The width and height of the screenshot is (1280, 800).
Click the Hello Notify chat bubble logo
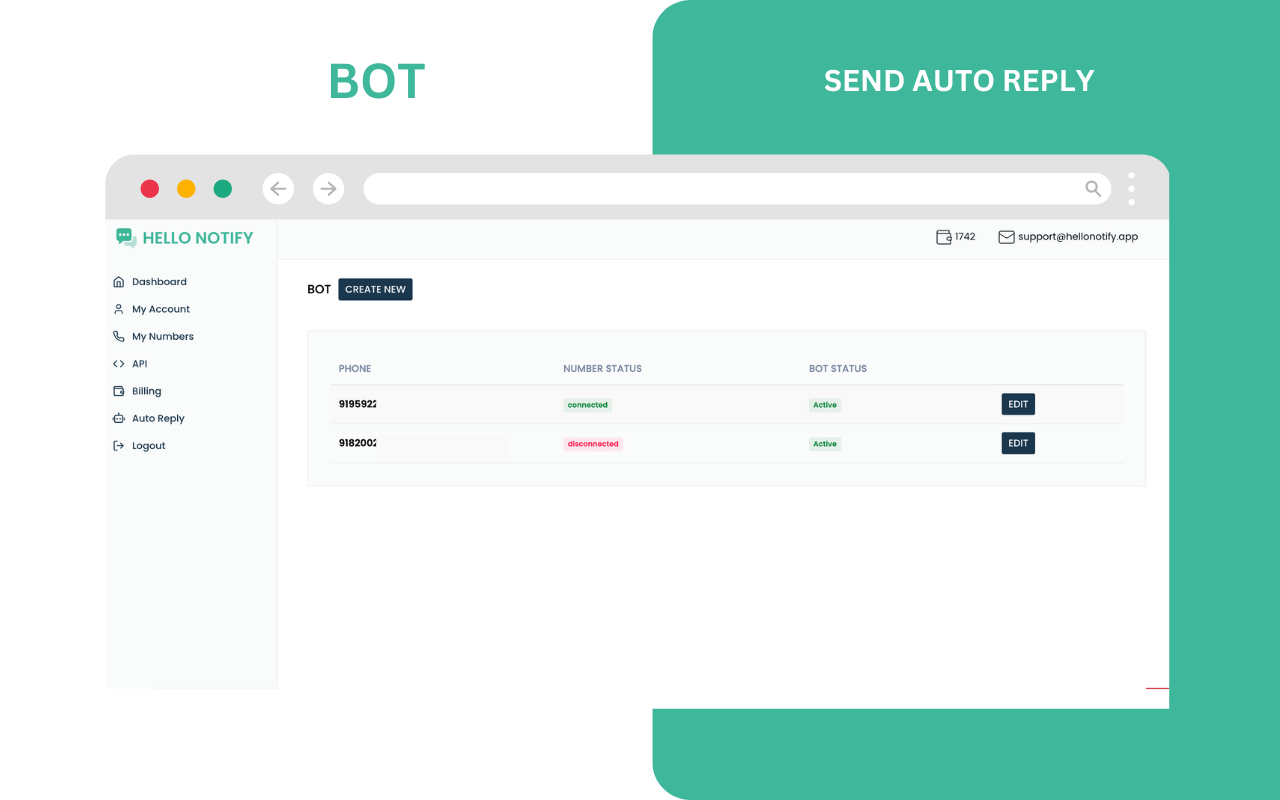(x=125, y=237)
